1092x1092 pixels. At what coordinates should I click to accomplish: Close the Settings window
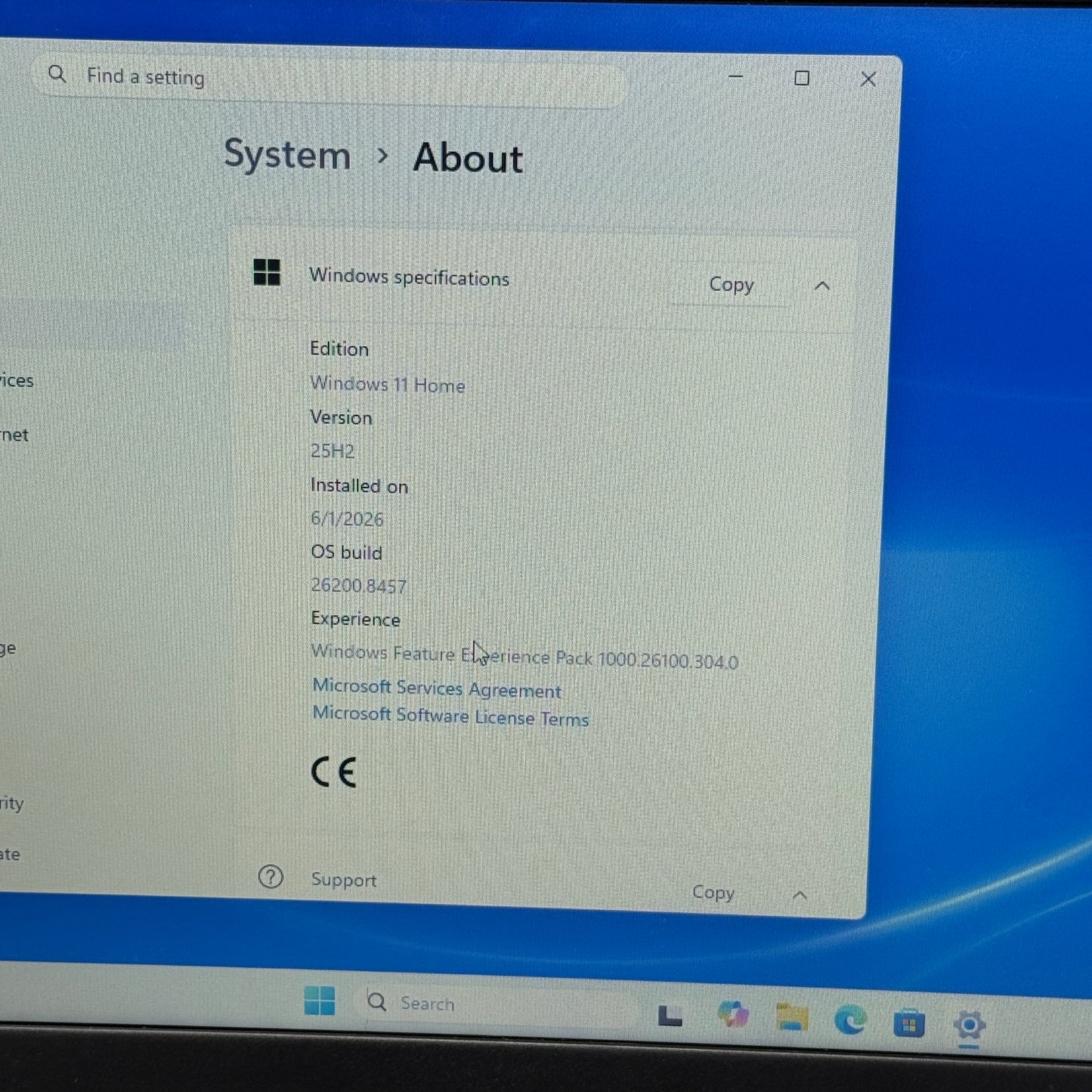pos(868,79)
